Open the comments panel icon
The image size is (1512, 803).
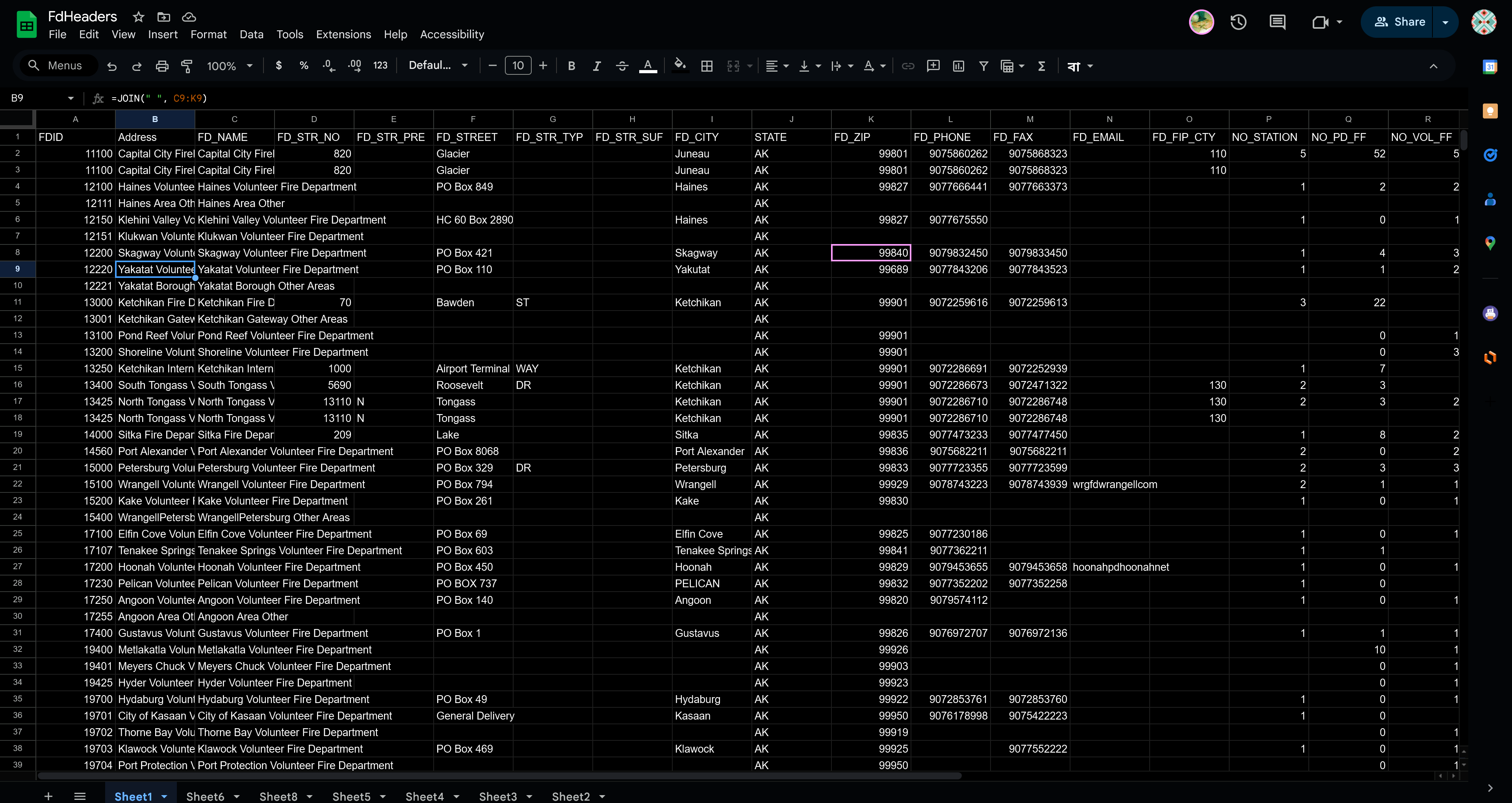(x=1277, y=22)
